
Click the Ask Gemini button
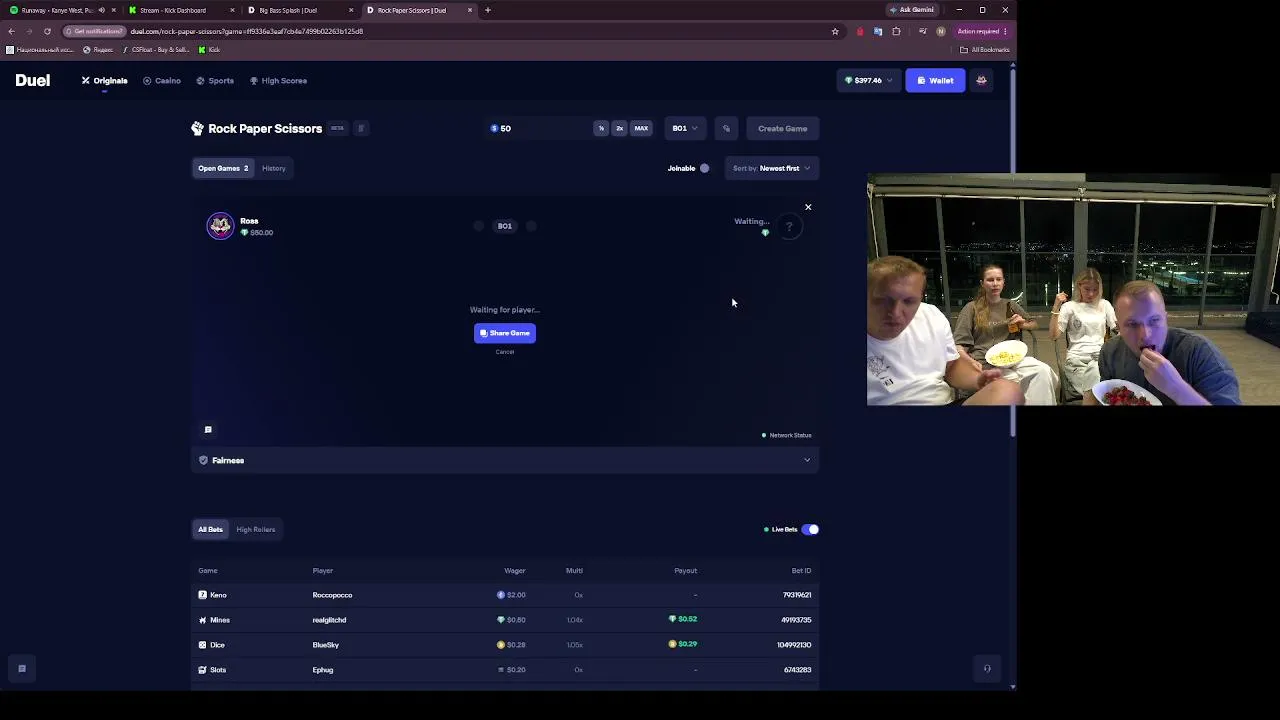coord(912,10)
